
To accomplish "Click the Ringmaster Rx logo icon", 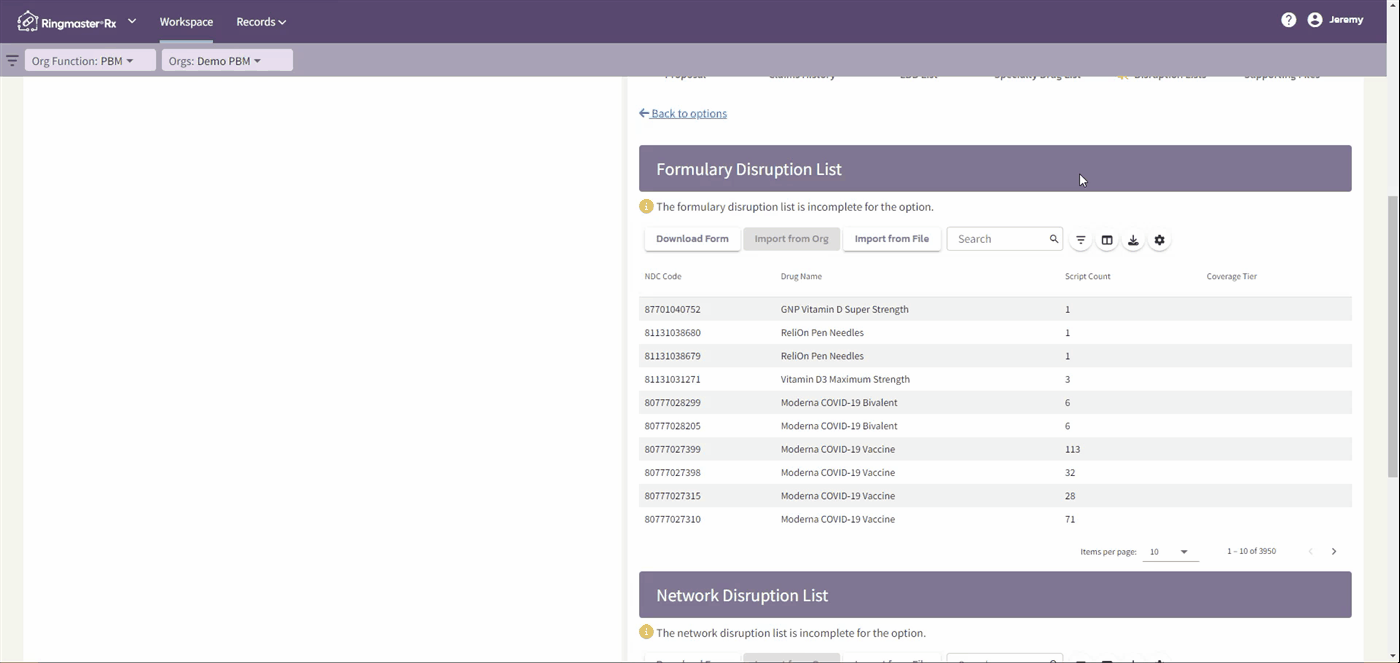I will point(28,20).
